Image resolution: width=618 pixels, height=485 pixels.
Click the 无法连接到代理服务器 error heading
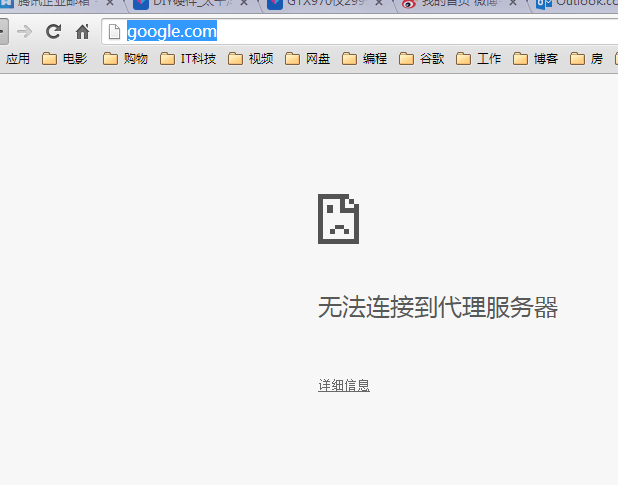pyautogui.click(x=438, y=307)
